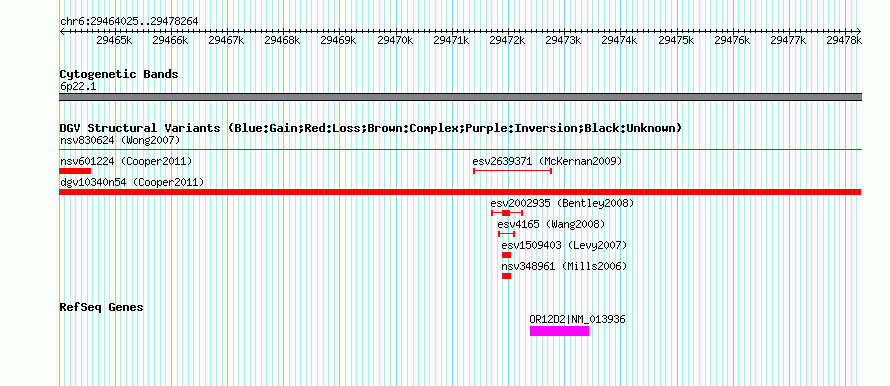Screen dimensions: 890x386
Task: Open the esv1509403 (Levy2007) label
Action: tap(564, 245)
